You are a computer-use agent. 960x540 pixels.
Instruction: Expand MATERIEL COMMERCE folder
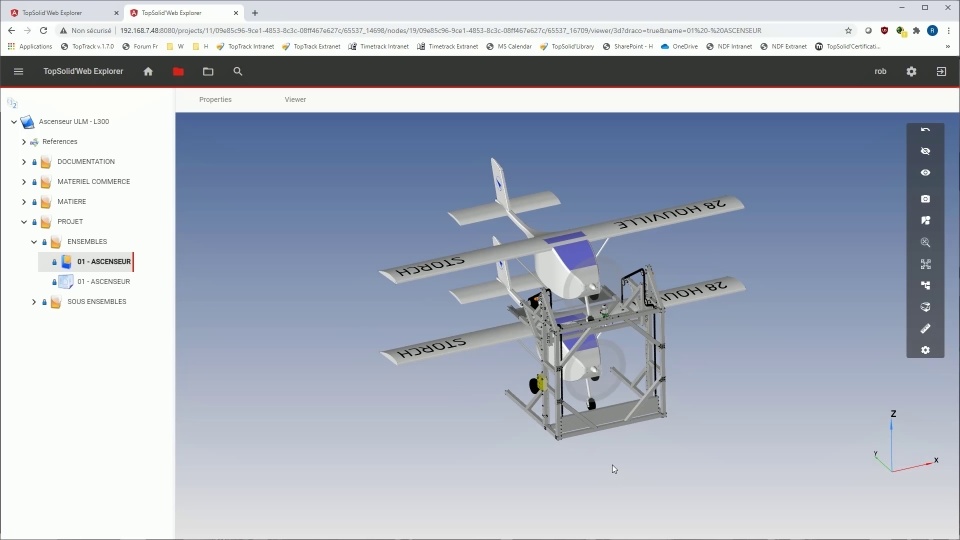(x=24, y=182)
